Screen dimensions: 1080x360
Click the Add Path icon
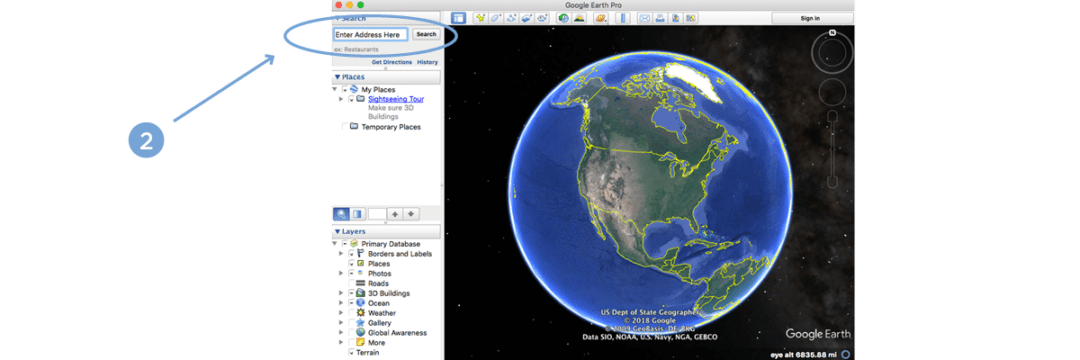coord(511,17)
